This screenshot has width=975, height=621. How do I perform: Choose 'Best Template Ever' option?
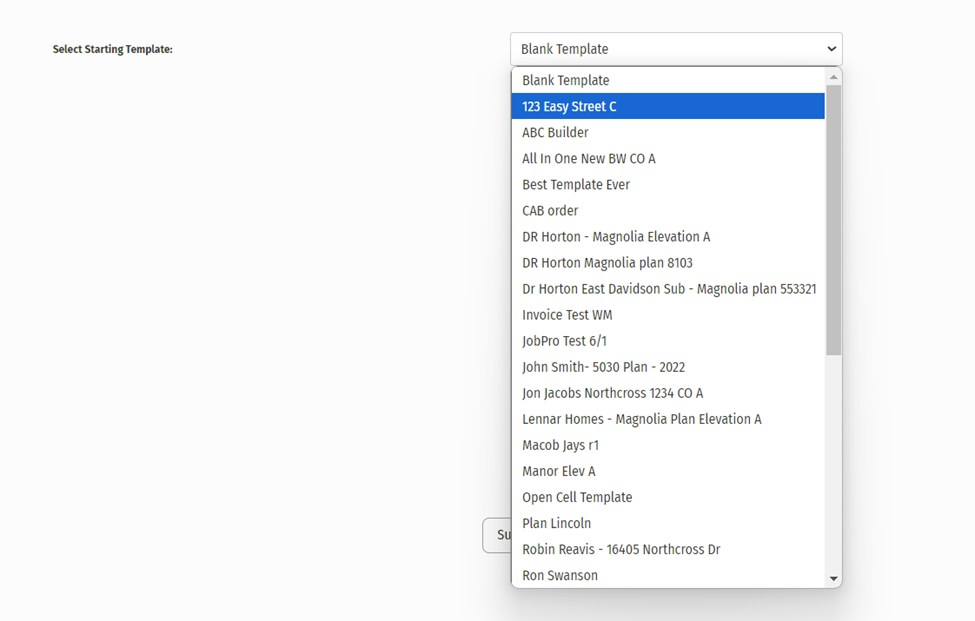(576, 184)
